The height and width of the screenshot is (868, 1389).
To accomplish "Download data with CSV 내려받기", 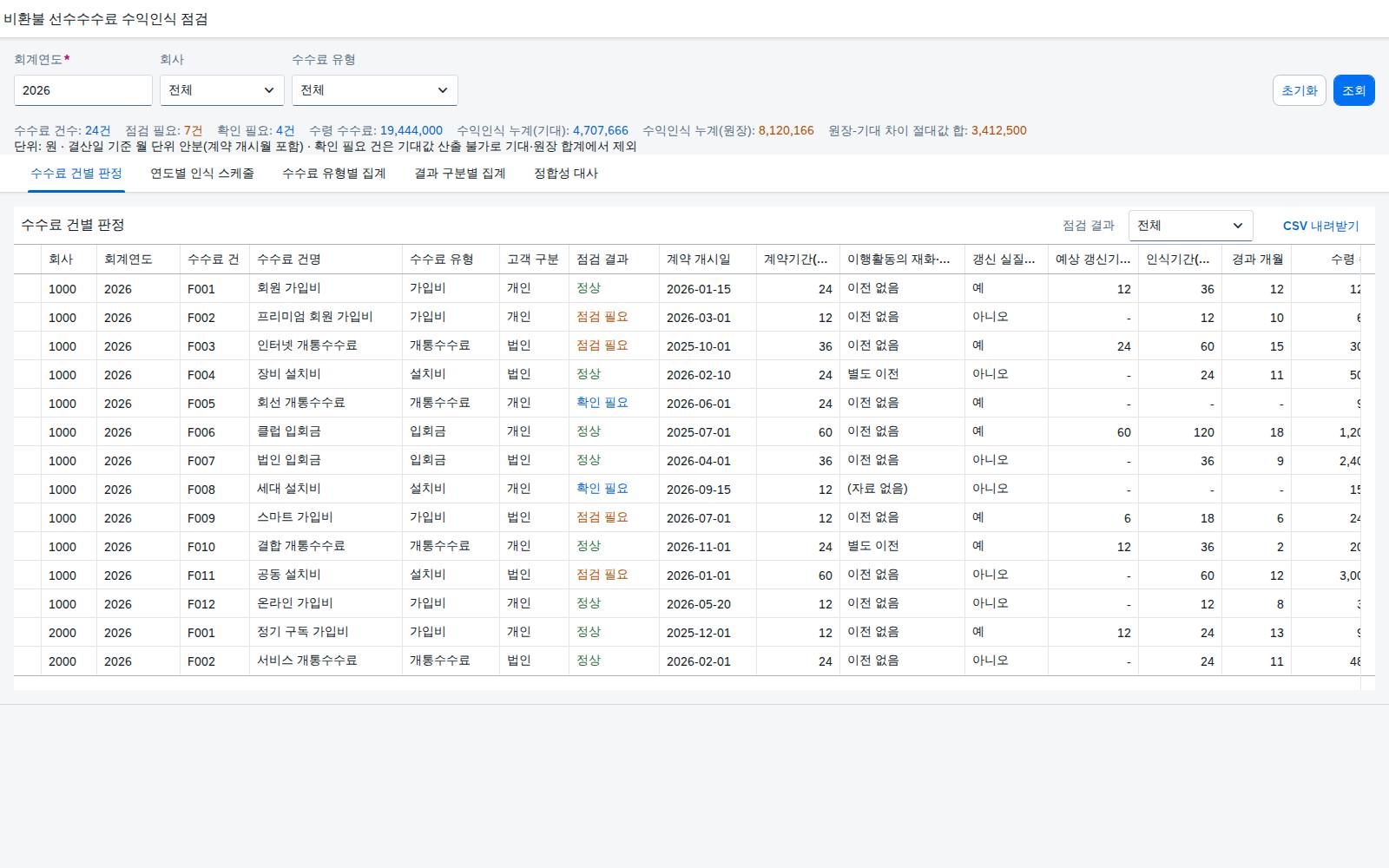I will pos(1320,226).
